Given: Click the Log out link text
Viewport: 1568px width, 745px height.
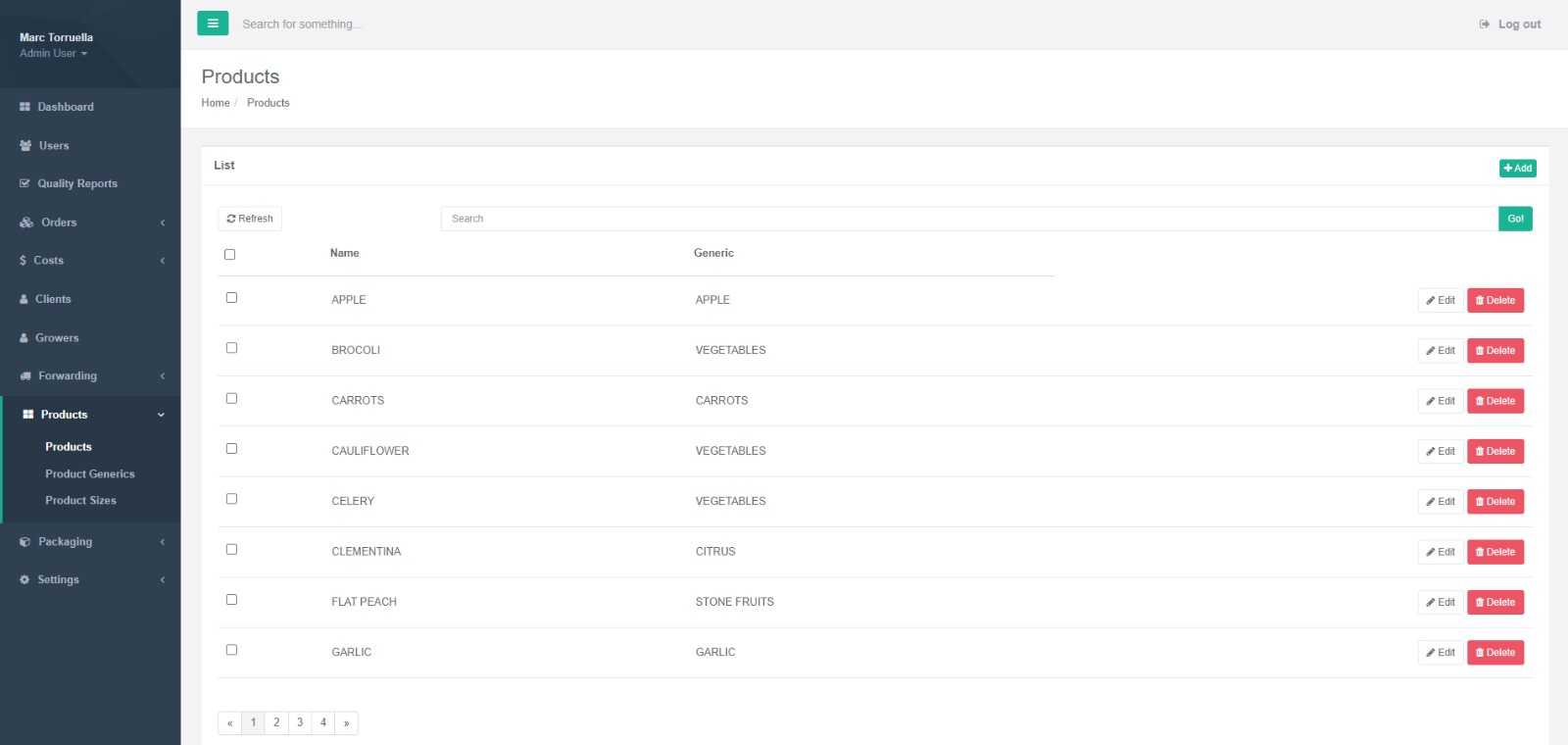Looking at the screenshot, I should point(1519,25).
